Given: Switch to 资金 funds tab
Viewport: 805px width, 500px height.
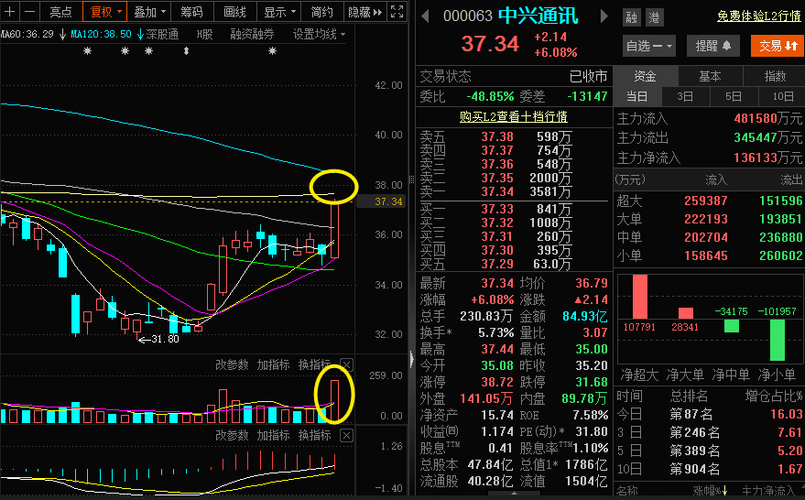Looking at the screenshot, I should click(645, 76).
